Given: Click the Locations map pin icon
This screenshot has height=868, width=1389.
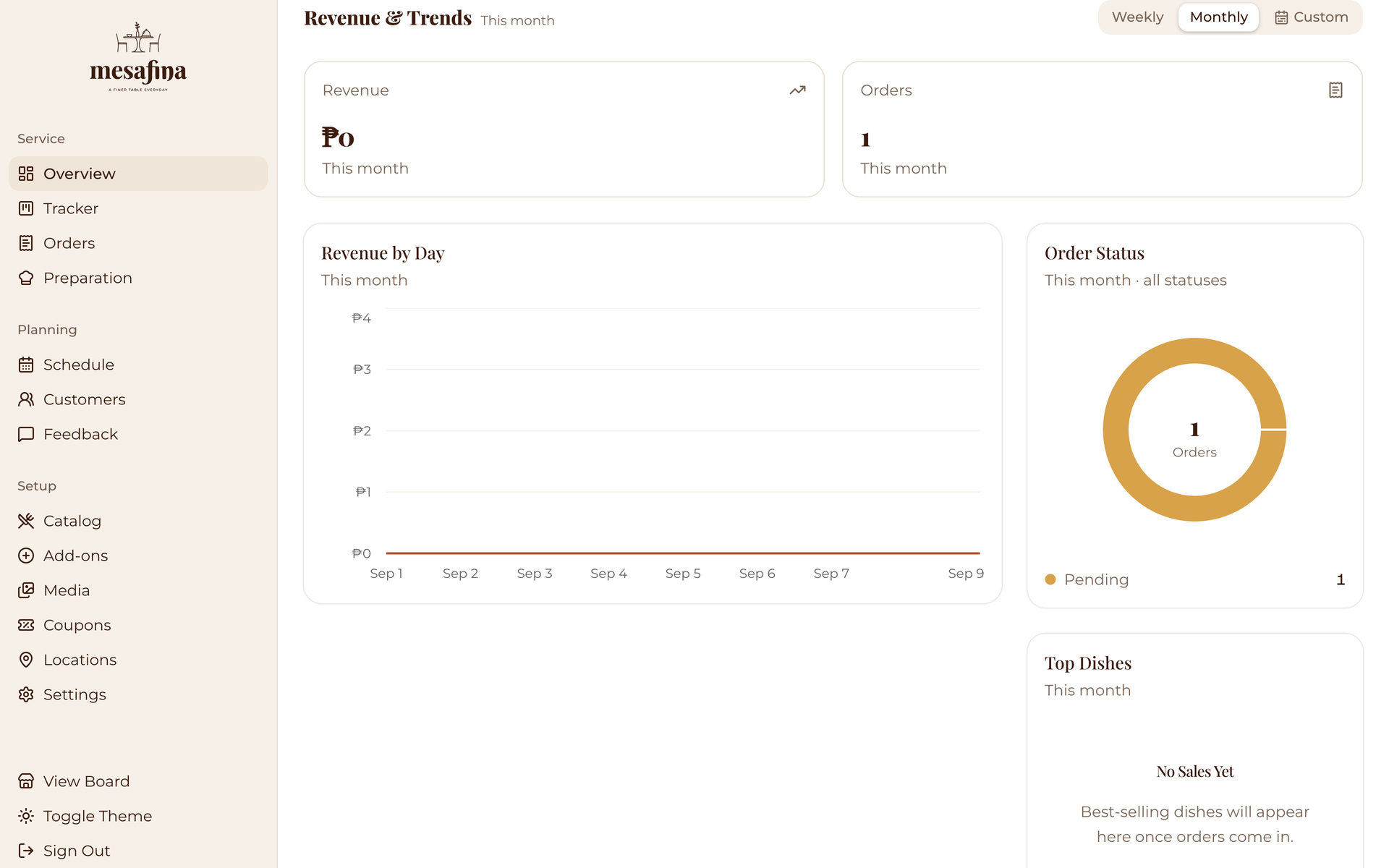Looking at the screenshot, I should pyautogui.click(x=26, y=660).
